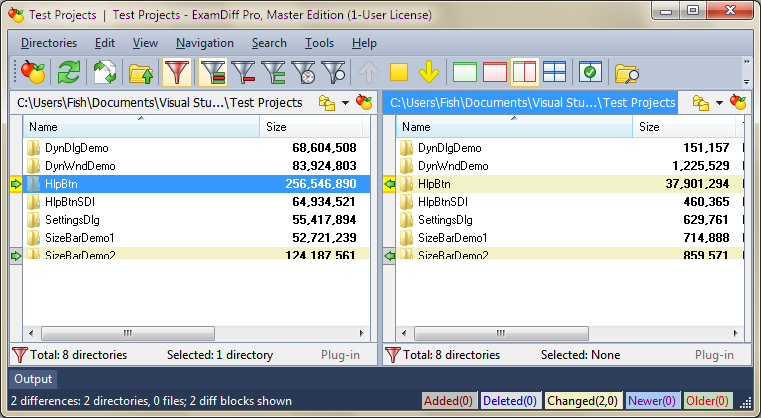Expand toolbar overflow chevron at right end
The image size is (761, 418).
click(x=746, y=62)
